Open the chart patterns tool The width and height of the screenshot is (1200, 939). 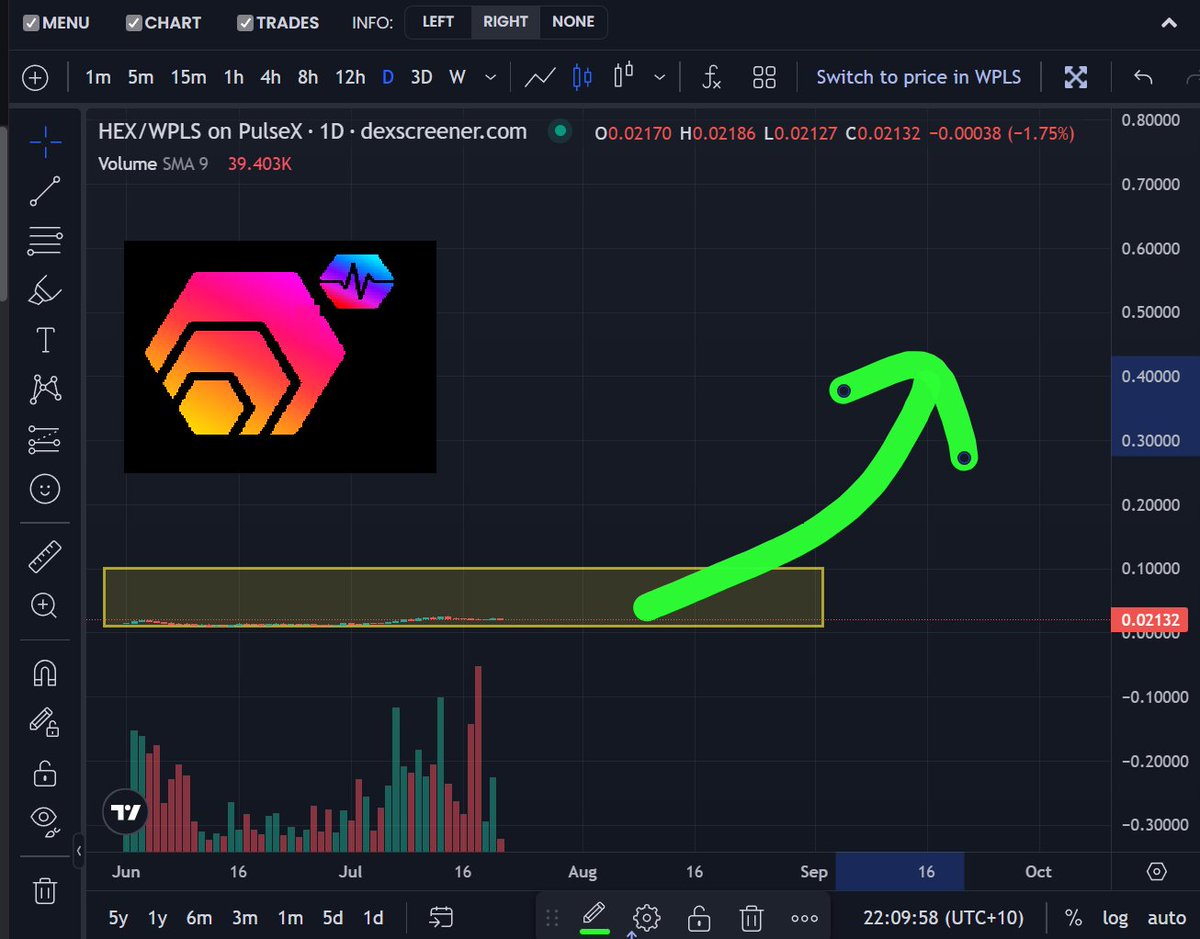click(45, 389)
